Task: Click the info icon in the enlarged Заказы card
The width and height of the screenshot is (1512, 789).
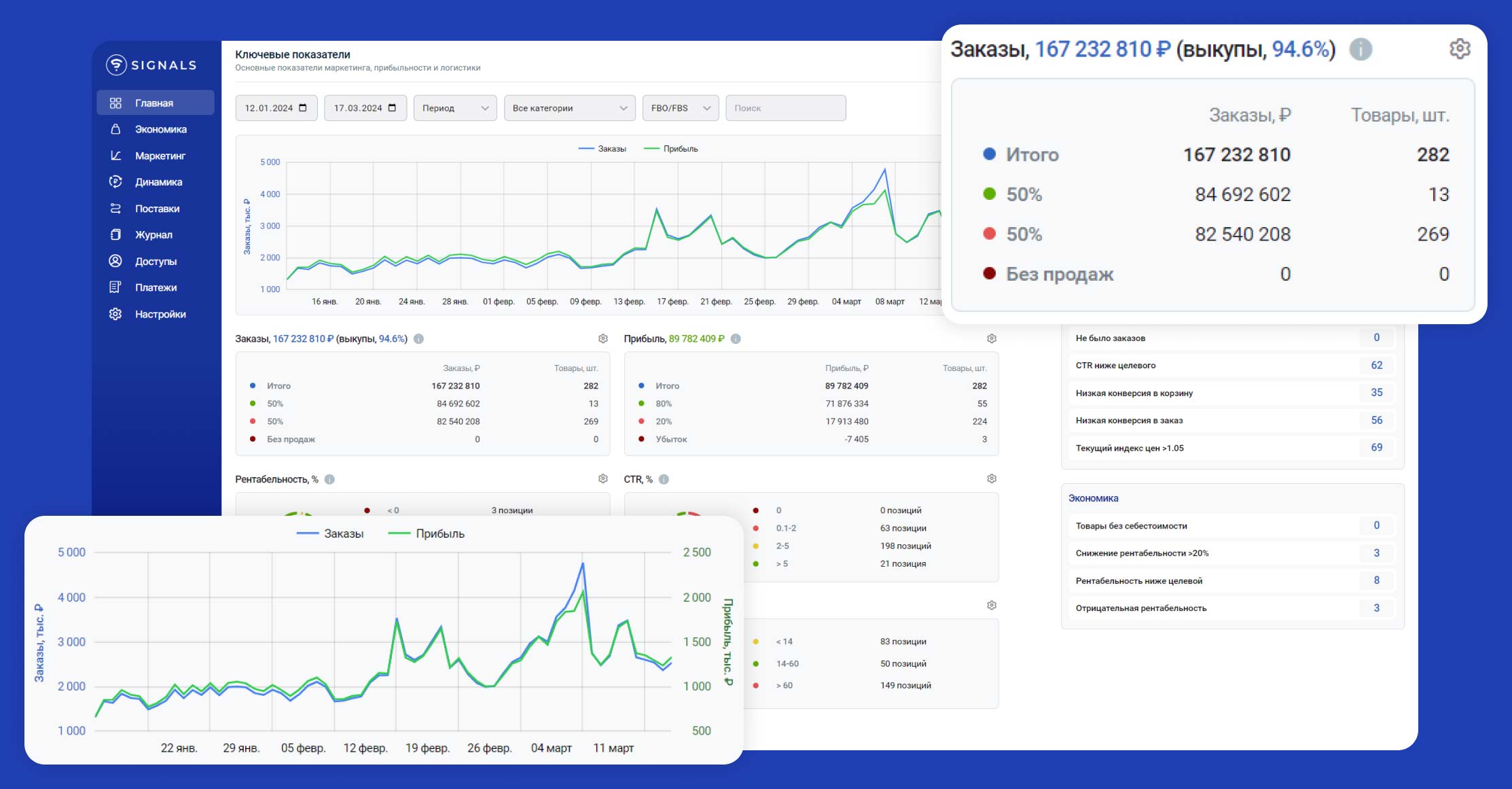Action: coord(1361,49)
